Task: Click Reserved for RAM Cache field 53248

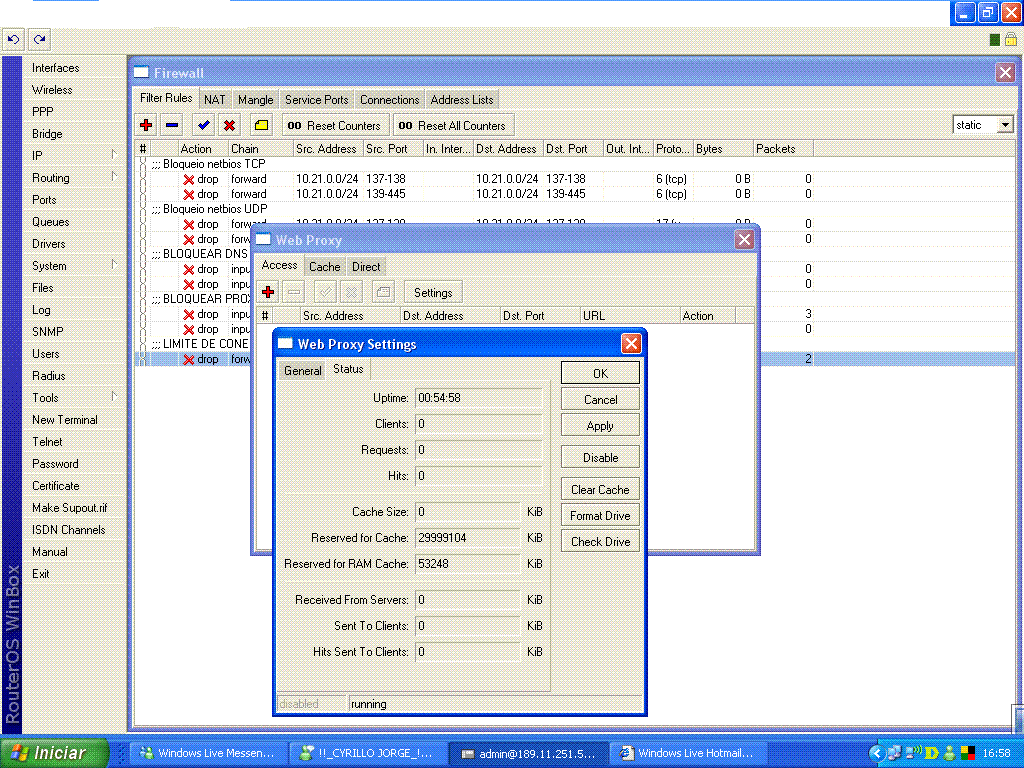Action: coord(468,564)
